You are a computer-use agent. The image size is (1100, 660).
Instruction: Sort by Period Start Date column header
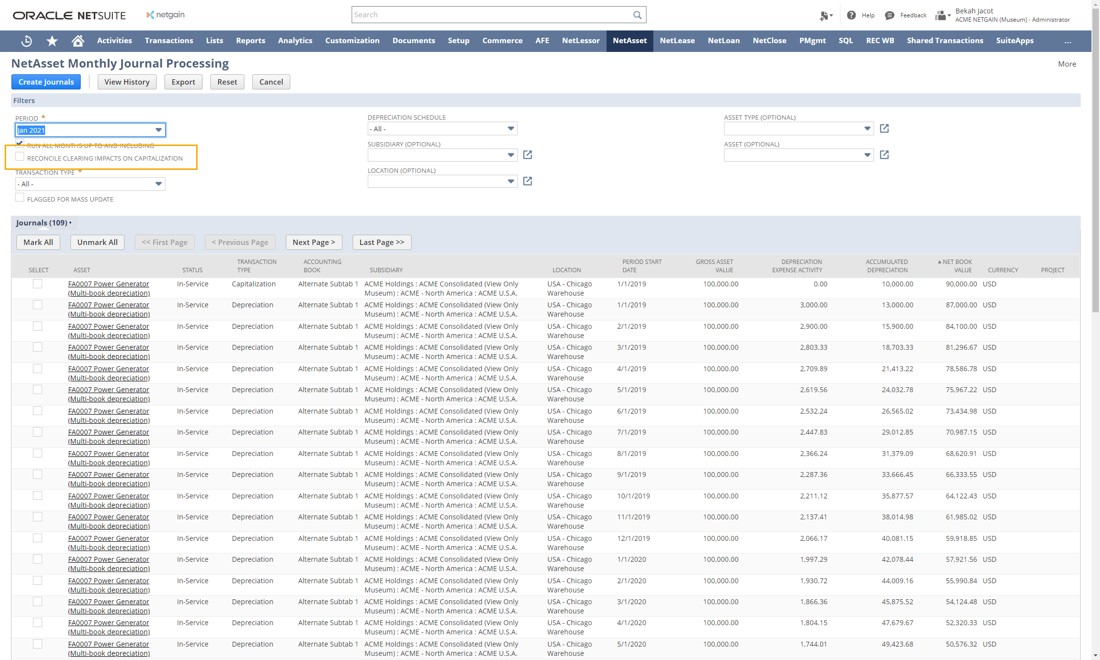[641, 266]
